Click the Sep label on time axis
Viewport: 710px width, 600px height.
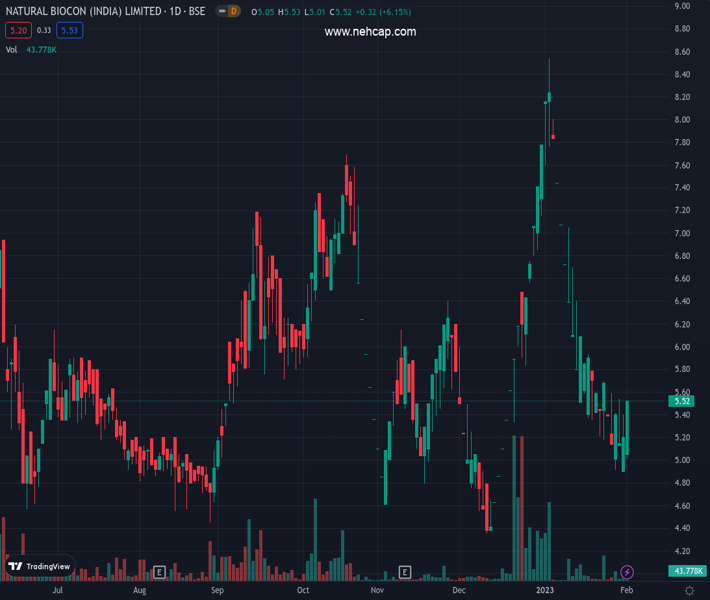[x=217, y=591]
